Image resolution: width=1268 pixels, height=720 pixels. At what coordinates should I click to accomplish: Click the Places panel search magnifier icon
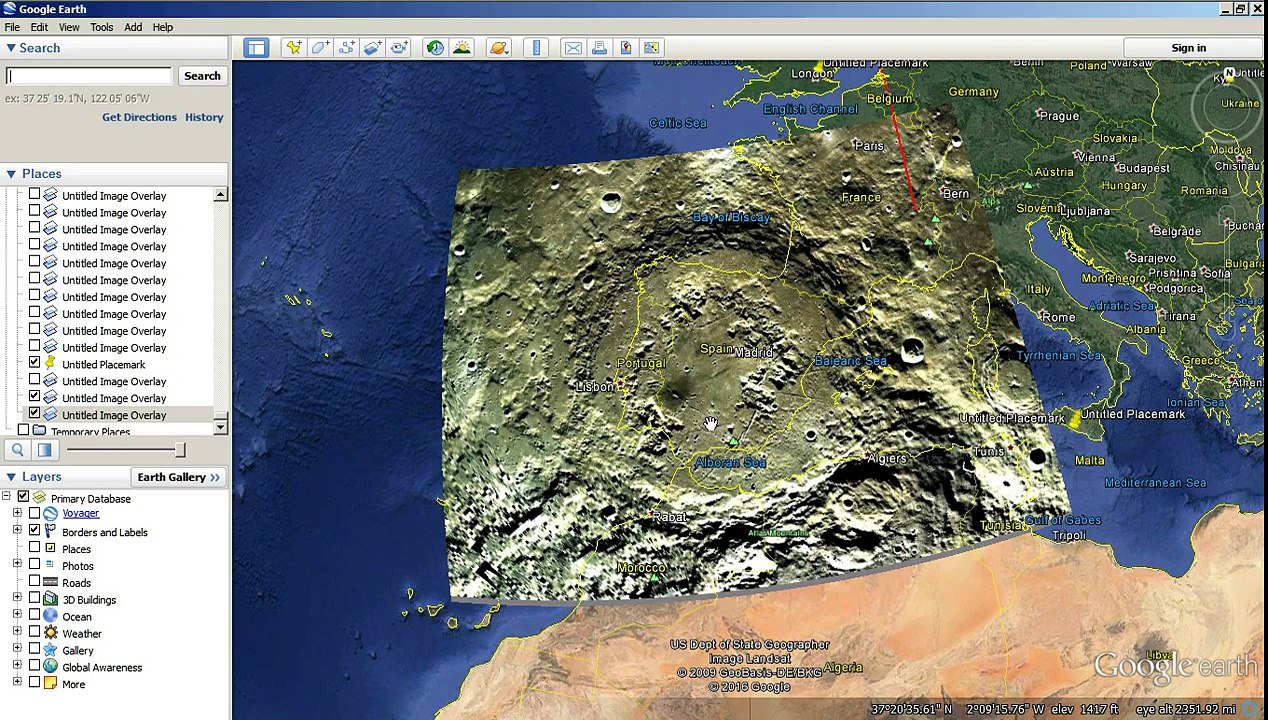(17, 451)
